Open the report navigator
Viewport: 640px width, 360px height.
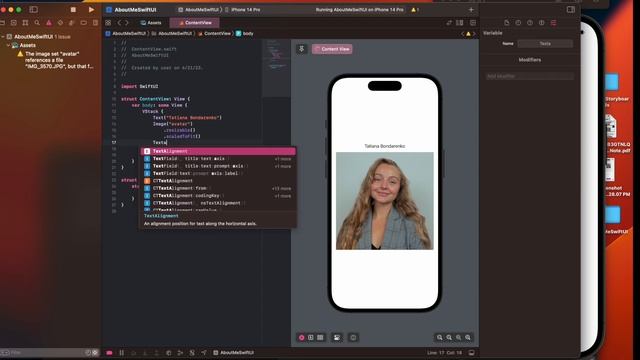coord(95,23)
